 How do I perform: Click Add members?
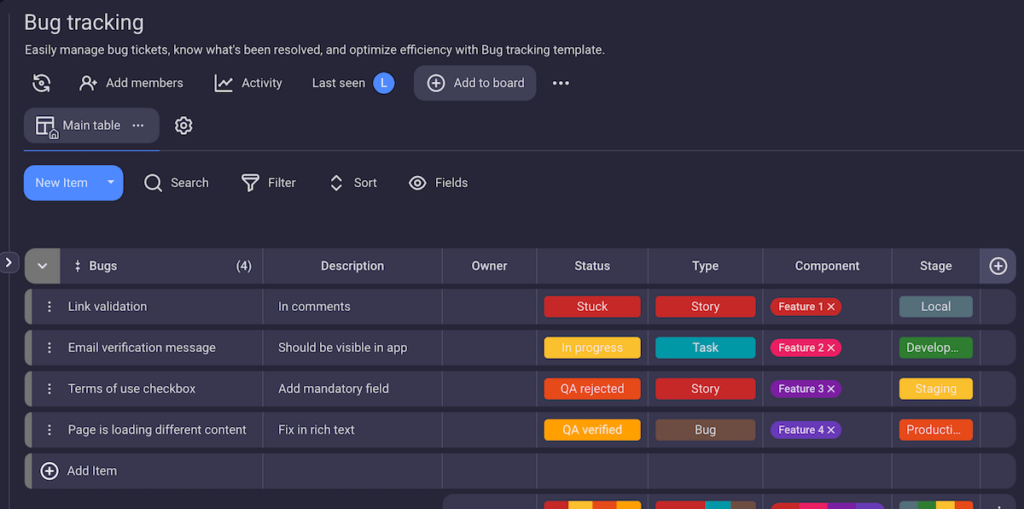coord(131,83)
